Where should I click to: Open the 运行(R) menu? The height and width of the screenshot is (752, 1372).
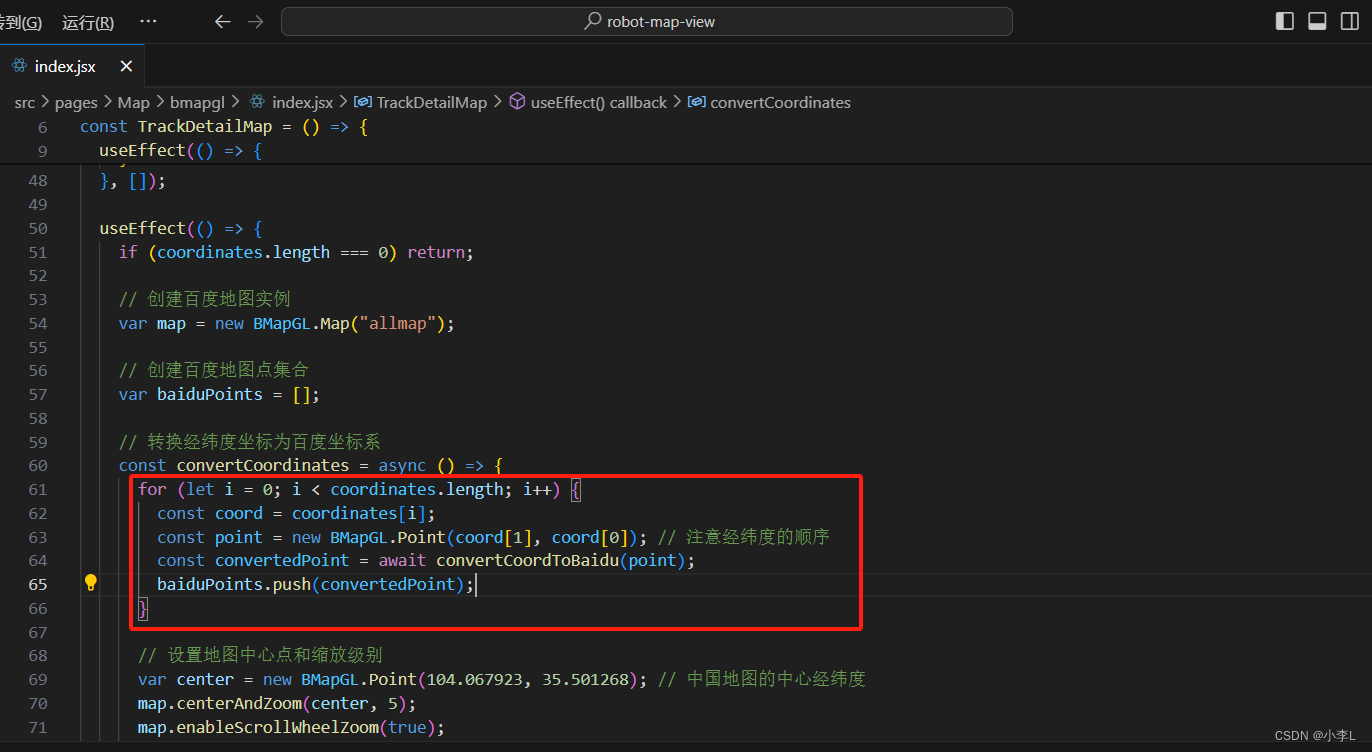(x=86, y=20)
